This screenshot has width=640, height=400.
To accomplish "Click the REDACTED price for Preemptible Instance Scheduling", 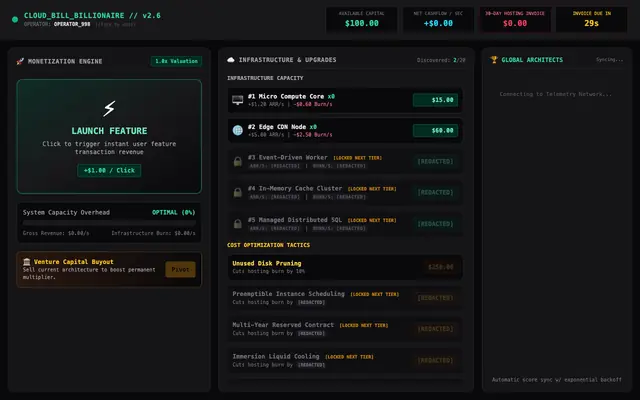I will pos(435,298).
